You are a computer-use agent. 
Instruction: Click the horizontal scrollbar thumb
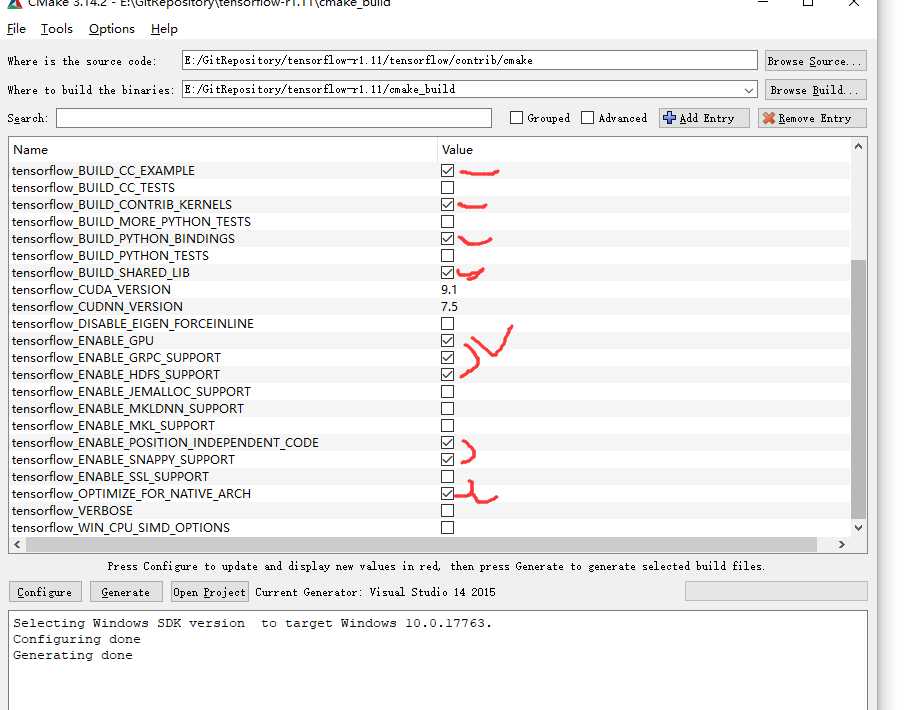click(x=421, y=544)
